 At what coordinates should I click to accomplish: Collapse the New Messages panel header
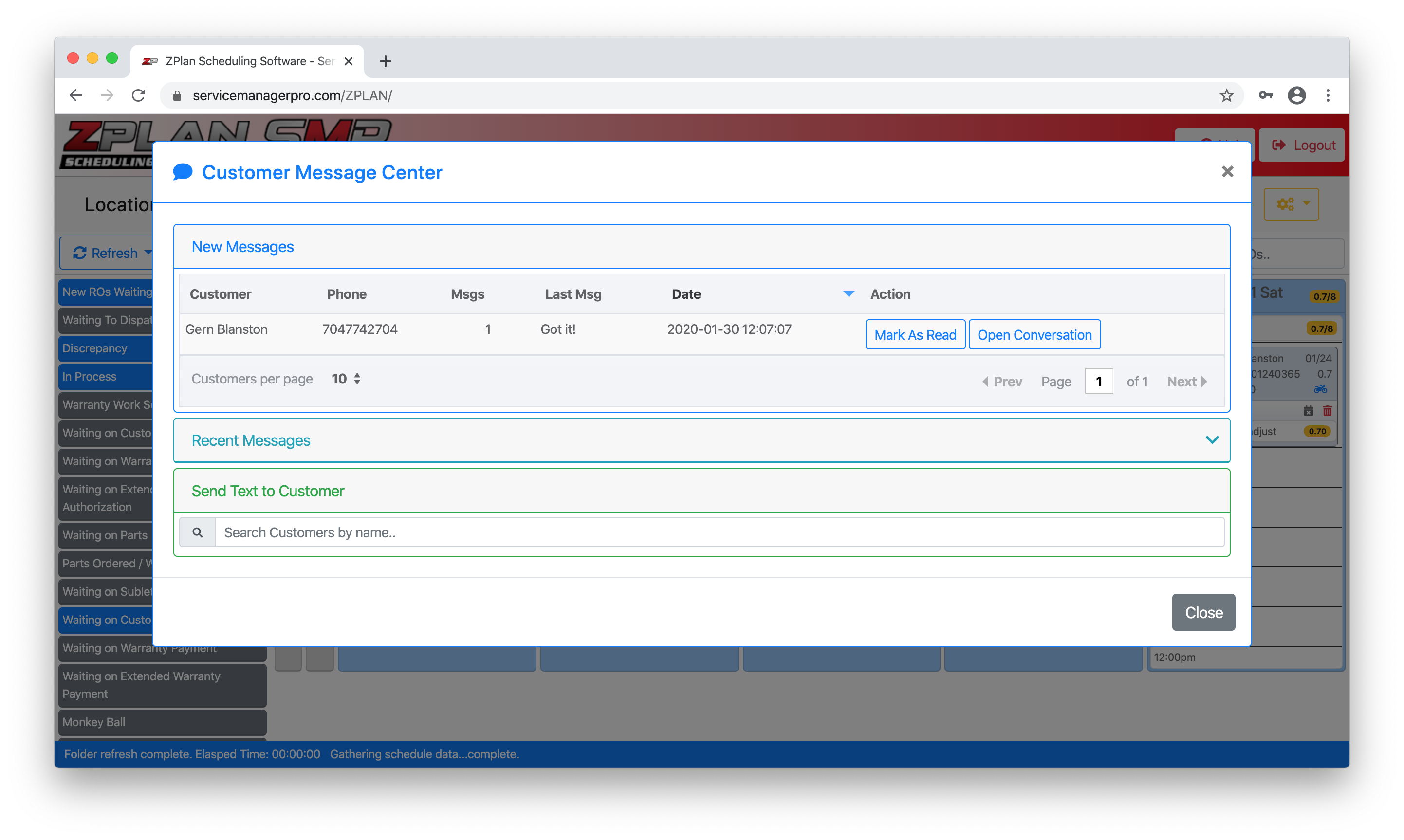(x=242, y=247)
